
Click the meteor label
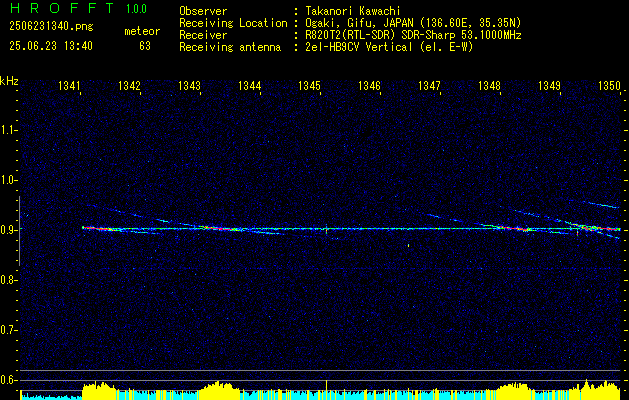142,31
